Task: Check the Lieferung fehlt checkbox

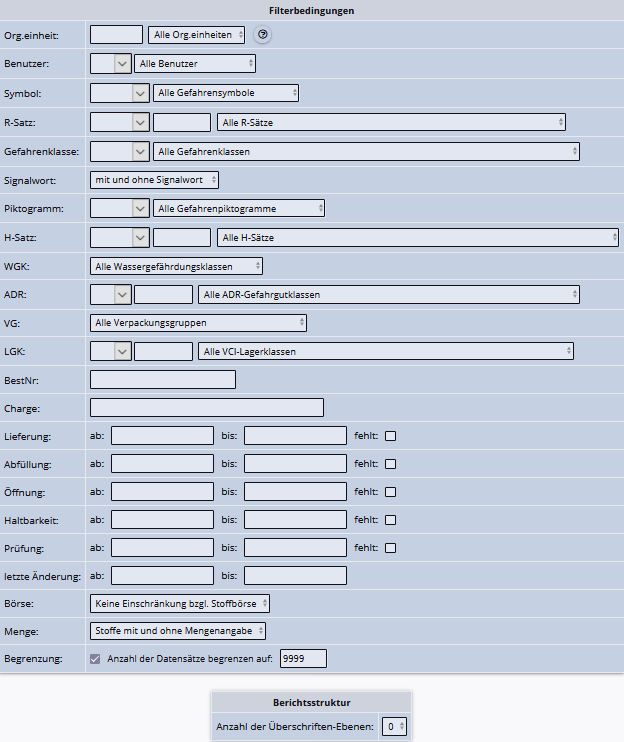Action: (x=390, y=436)
